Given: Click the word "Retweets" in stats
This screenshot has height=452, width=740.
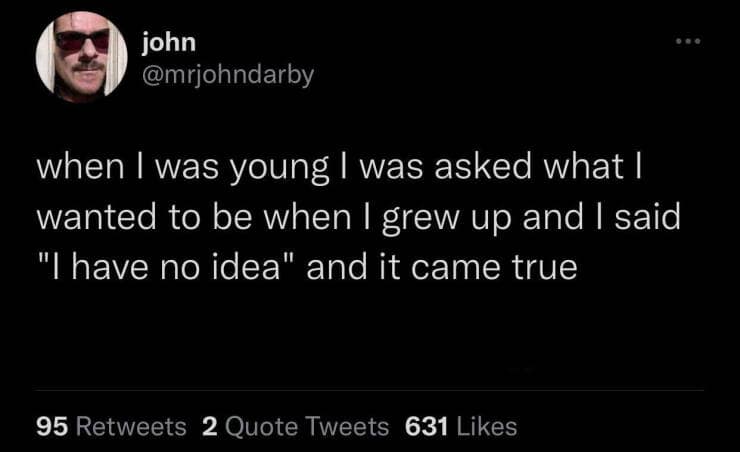Looking at the screenshot, I should click(131, 427).
